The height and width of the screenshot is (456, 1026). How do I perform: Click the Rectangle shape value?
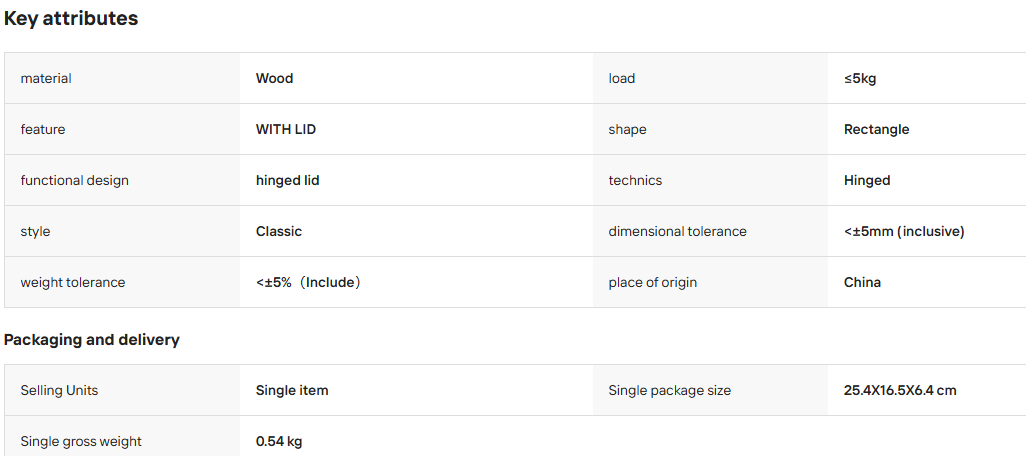pos(876,130)
